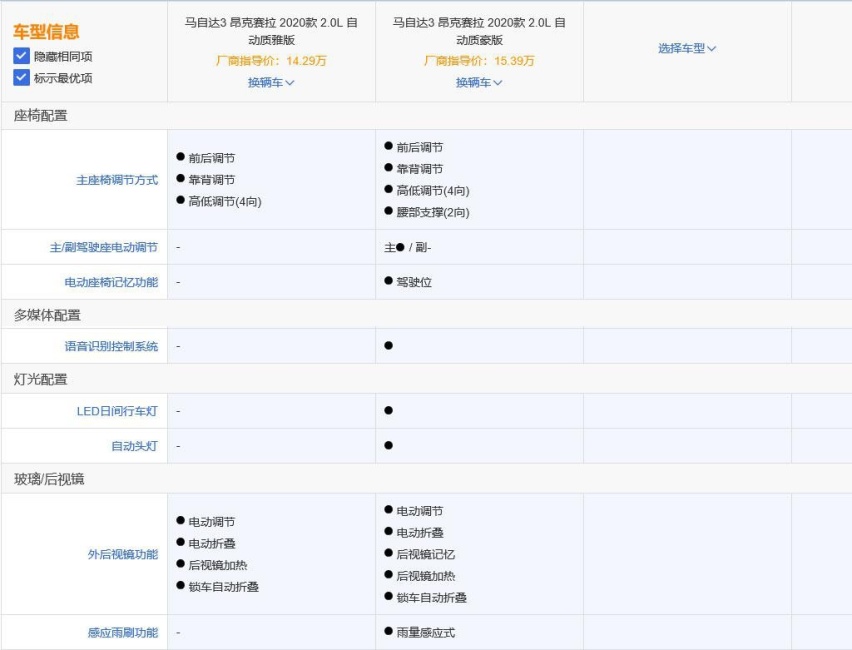Click the 自动质豪版 model title

(x=479, y=31)
